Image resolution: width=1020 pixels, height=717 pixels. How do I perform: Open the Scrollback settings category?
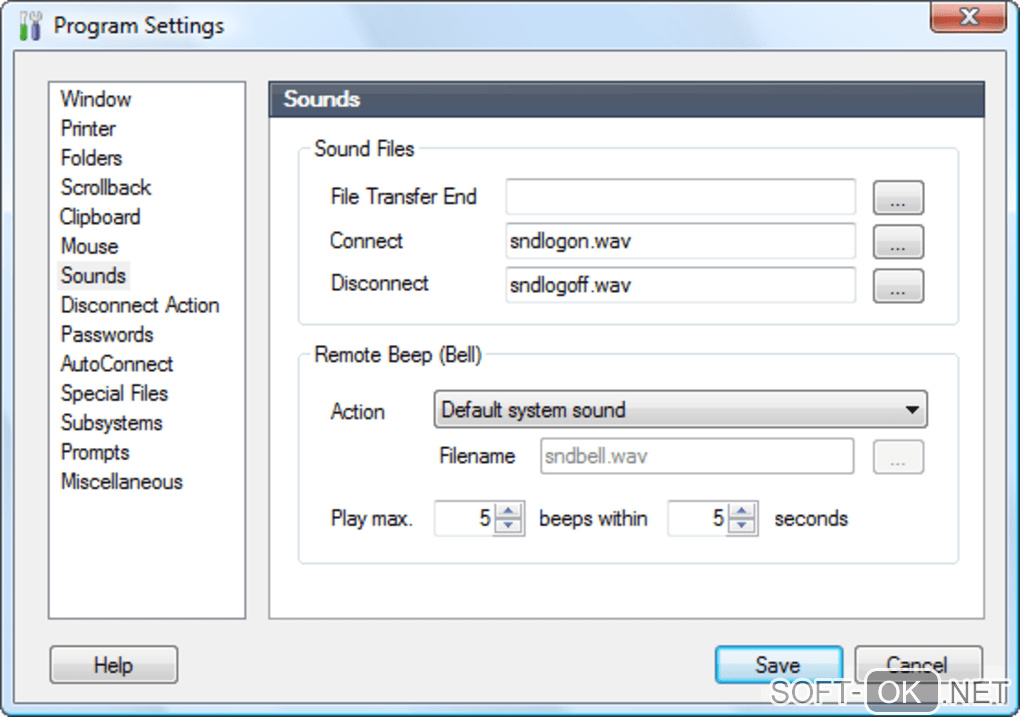click(x=106, y=187)
